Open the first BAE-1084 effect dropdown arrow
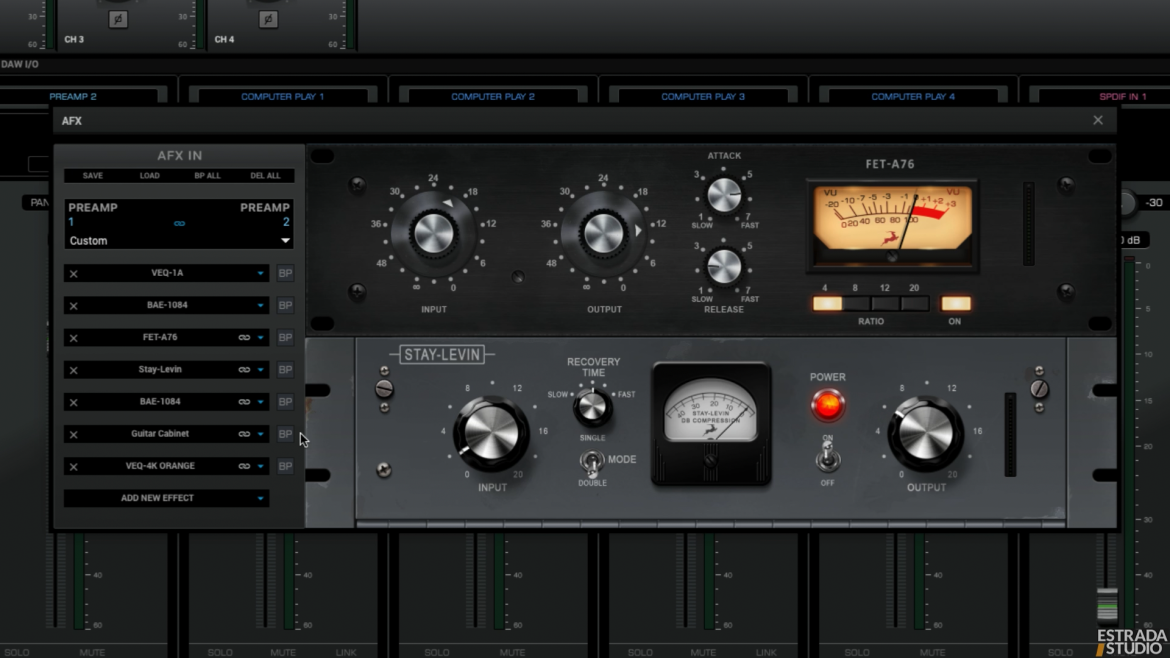Image resolution: width=1170 pixels, height=658 pixels. coord(260,306)
